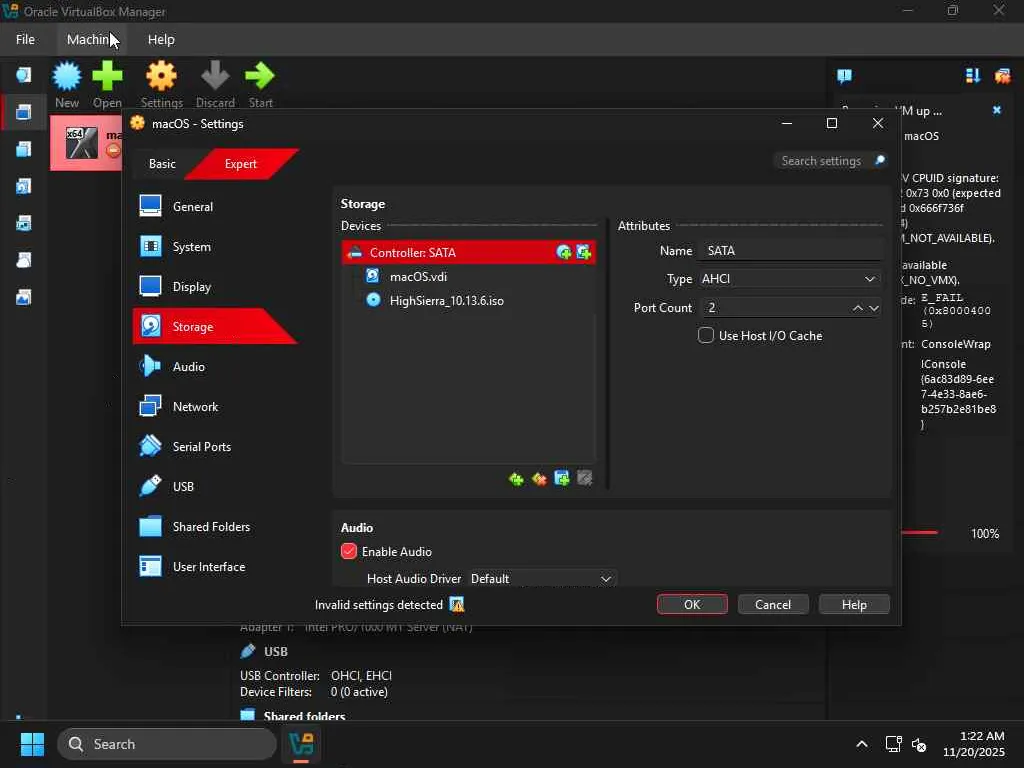Open the Network settings category
Screen dimensions: 1024x768
pyautogui.click(x=214, y=407)
